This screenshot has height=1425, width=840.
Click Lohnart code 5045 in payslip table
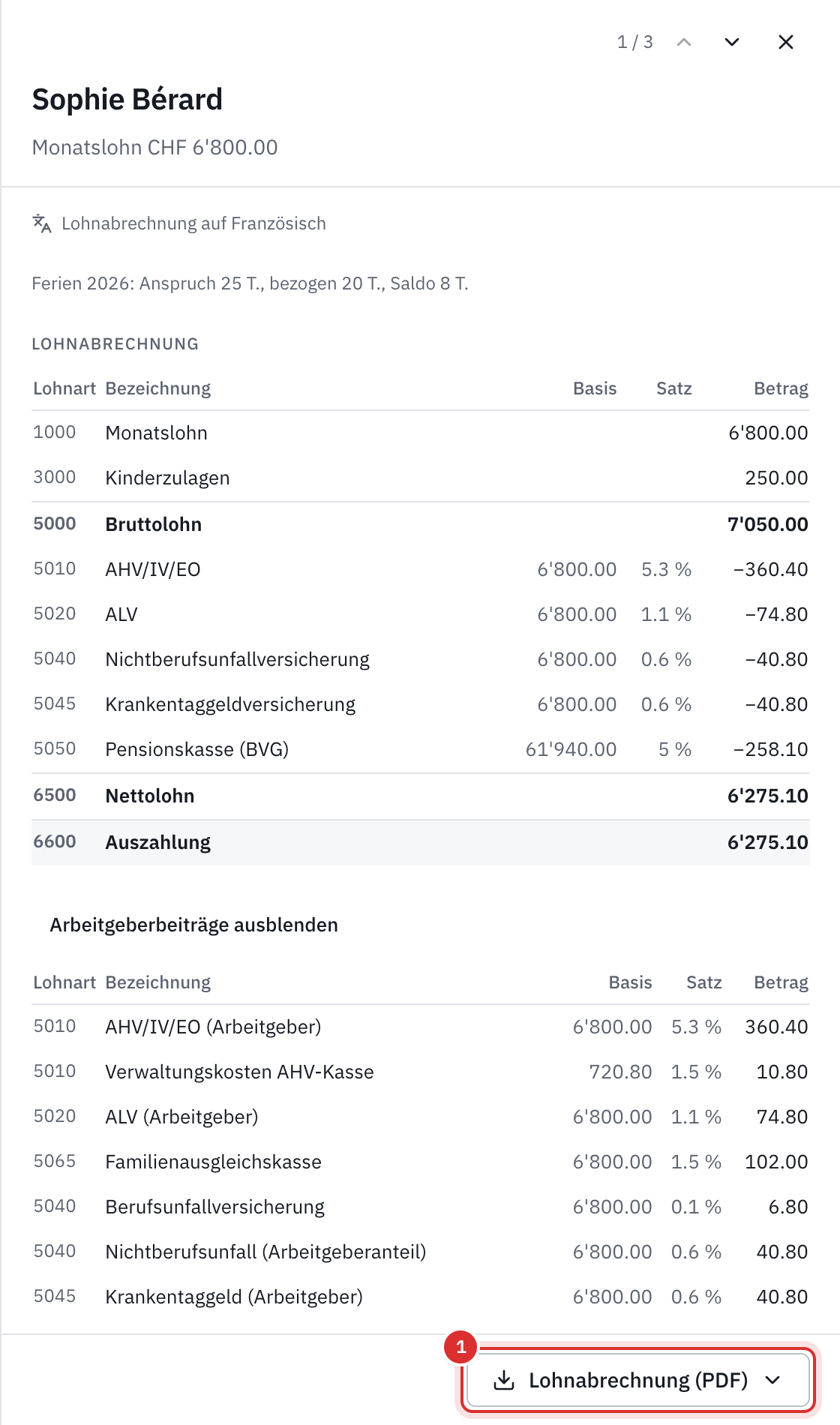55,703
